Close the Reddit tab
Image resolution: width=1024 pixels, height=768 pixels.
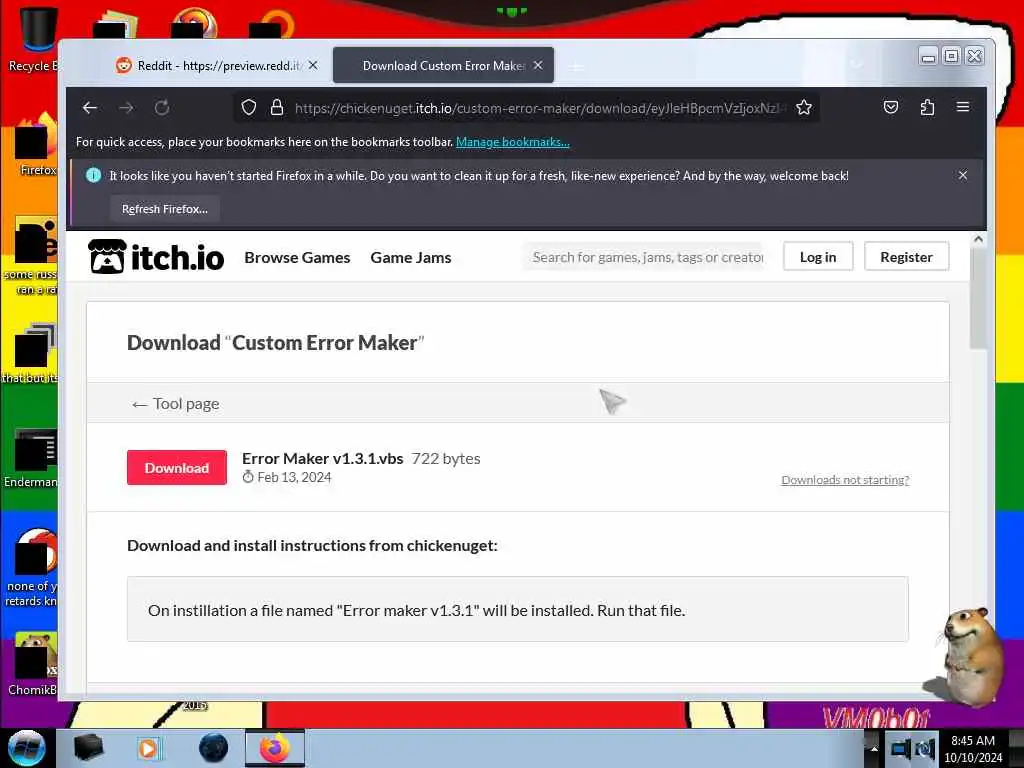[313, 65]
